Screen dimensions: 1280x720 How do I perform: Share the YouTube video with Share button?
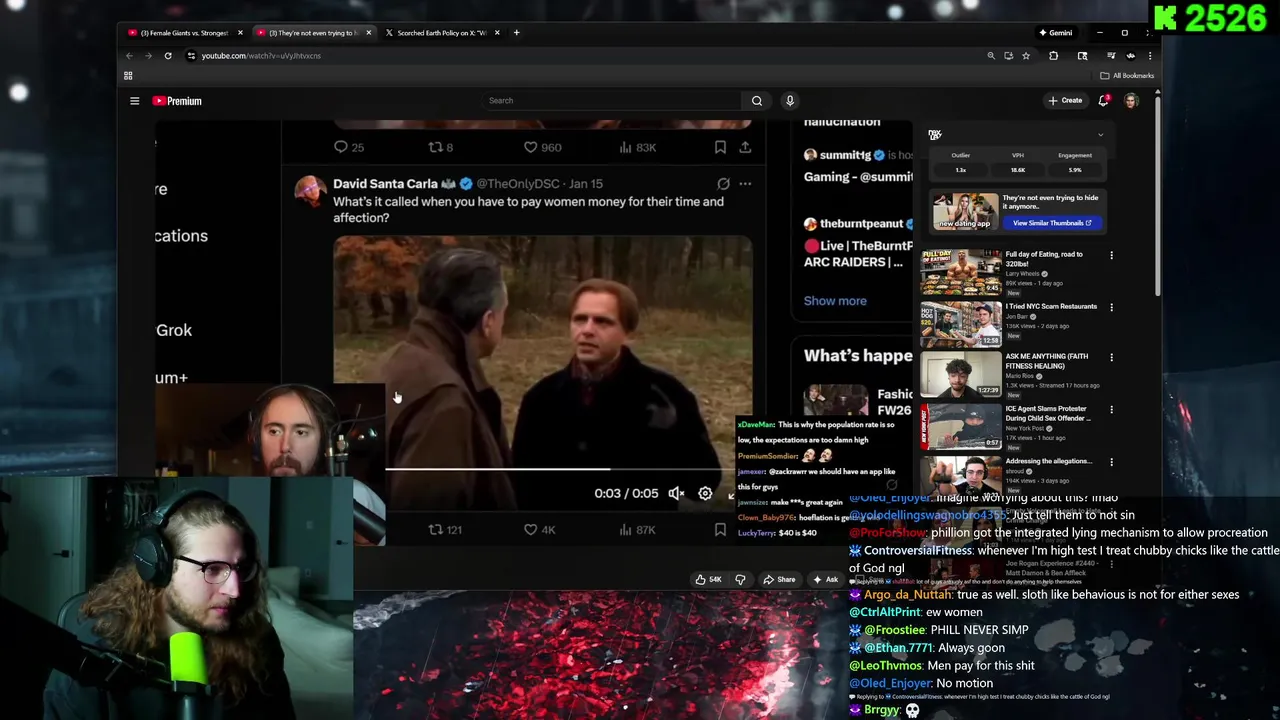coord(779,579)
